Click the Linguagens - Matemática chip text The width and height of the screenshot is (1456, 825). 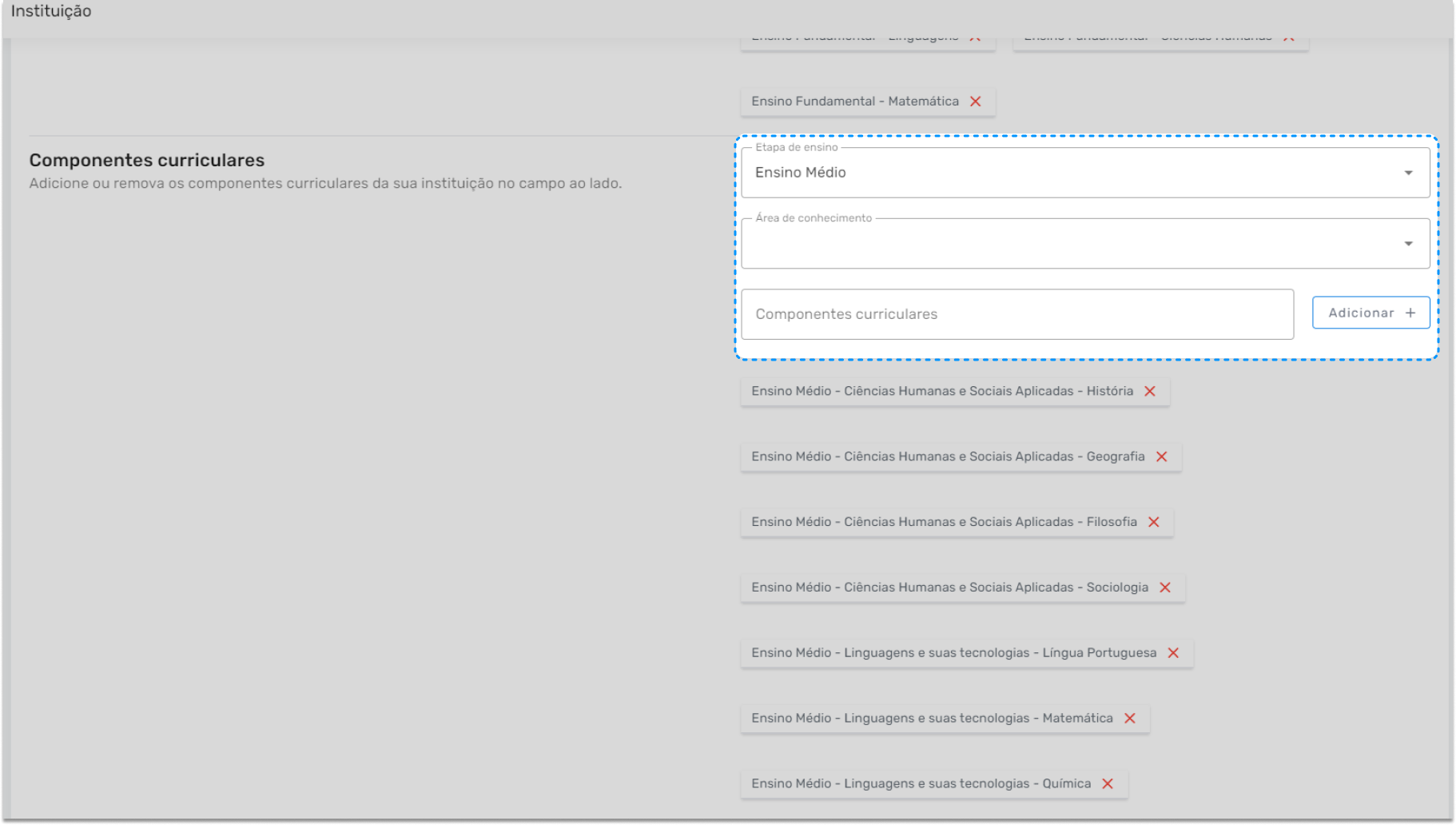(932, 719)
